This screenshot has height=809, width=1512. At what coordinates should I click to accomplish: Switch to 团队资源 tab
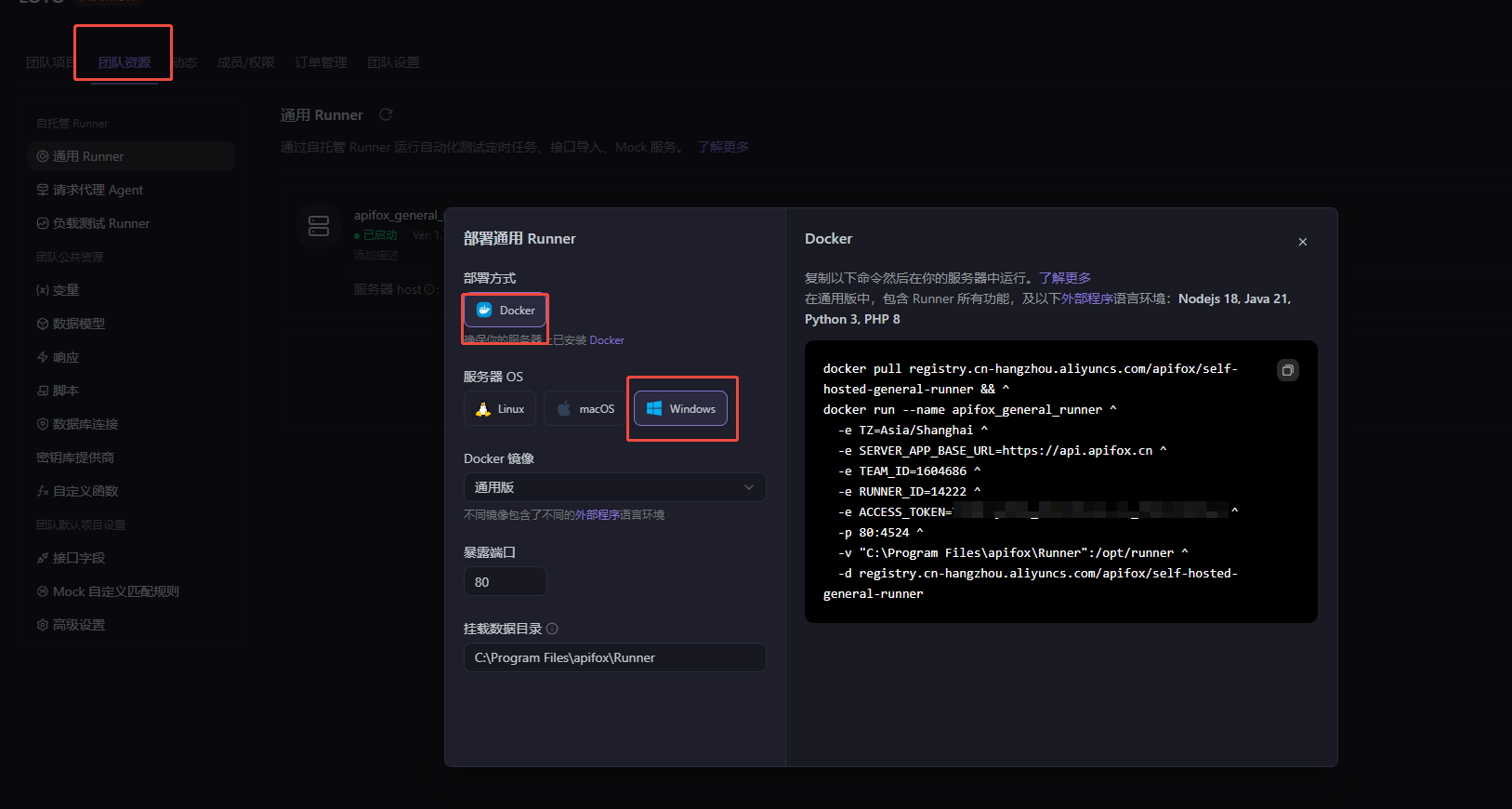tap(125, 62)
